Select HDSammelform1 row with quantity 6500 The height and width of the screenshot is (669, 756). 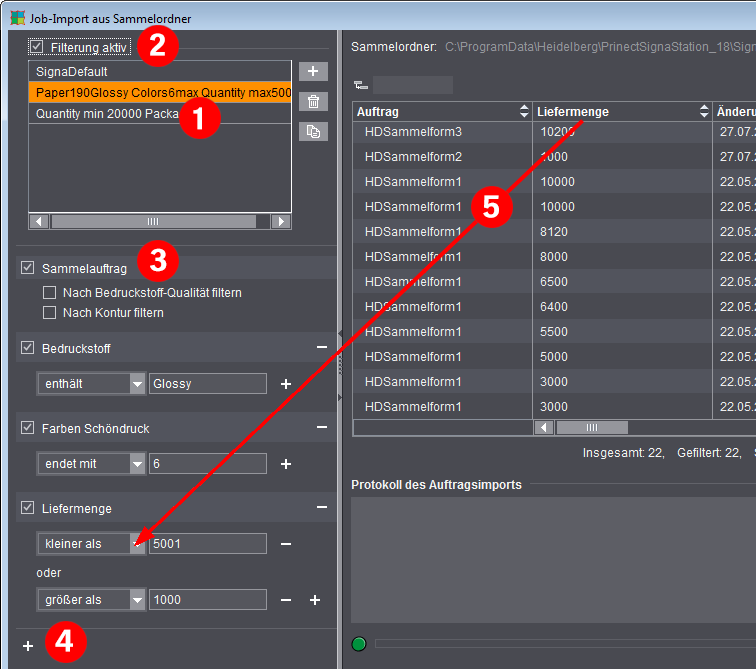554,282
